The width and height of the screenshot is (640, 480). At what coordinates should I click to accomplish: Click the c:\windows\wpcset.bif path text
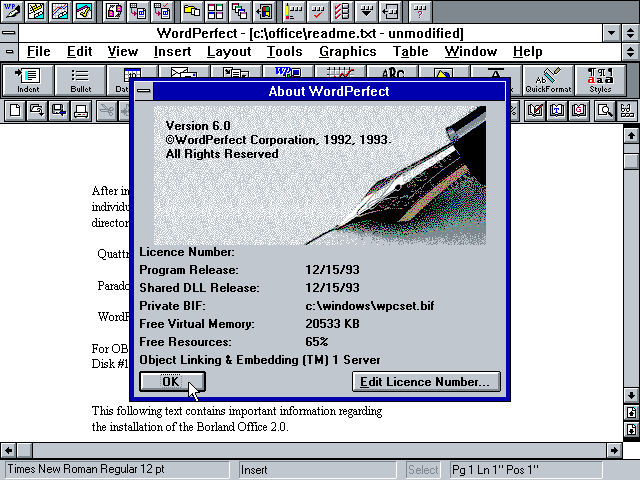[370, 306]
